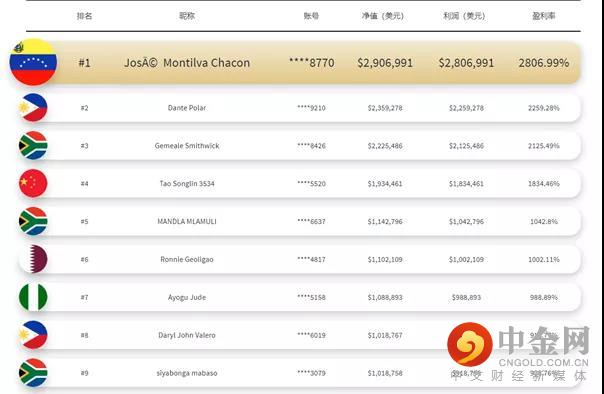
Task: Click account number ****5520
Action: coord(311,184)
